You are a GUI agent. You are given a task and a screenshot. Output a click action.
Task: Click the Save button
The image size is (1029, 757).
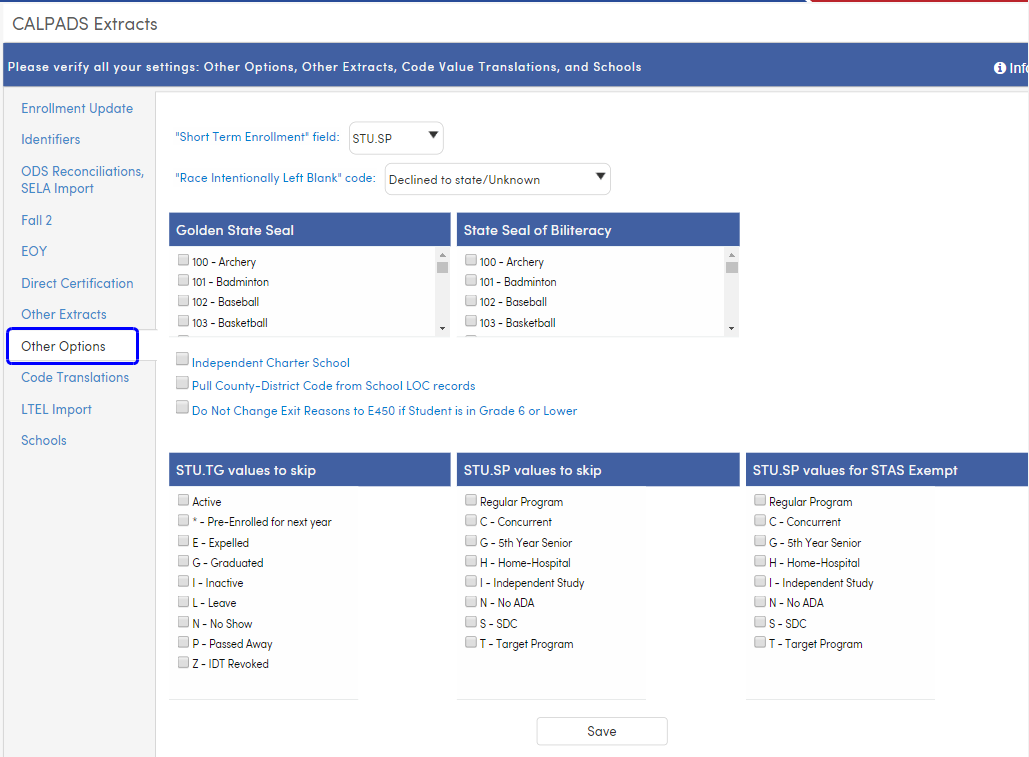pyautogui.click(x=601, y=731)
